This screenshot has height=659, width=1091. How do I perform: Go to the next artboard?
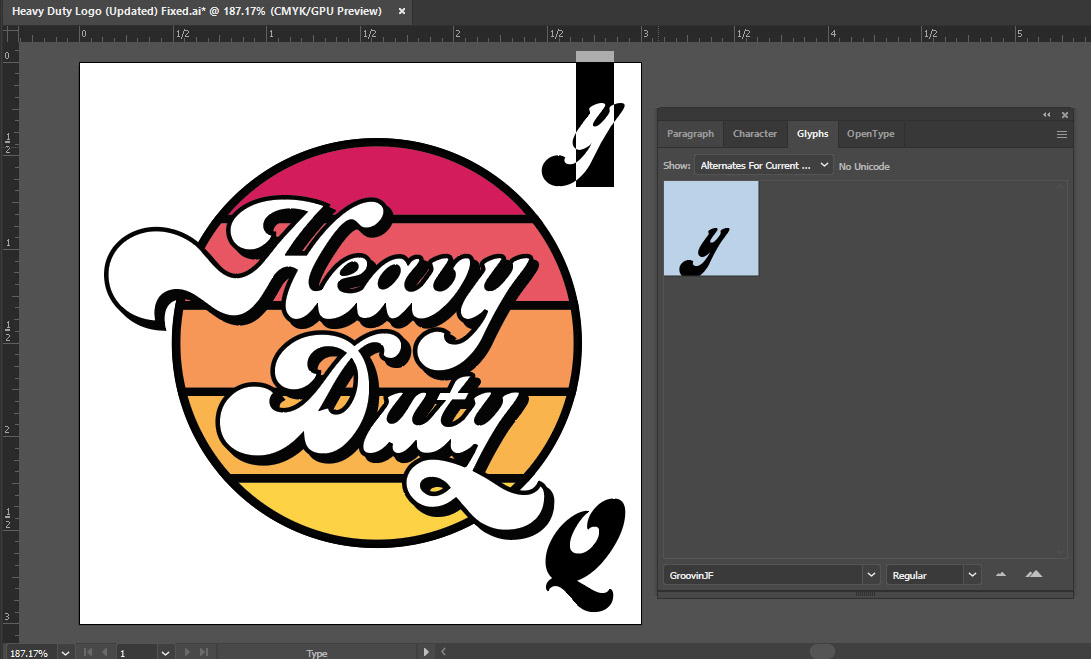(186, 652)
